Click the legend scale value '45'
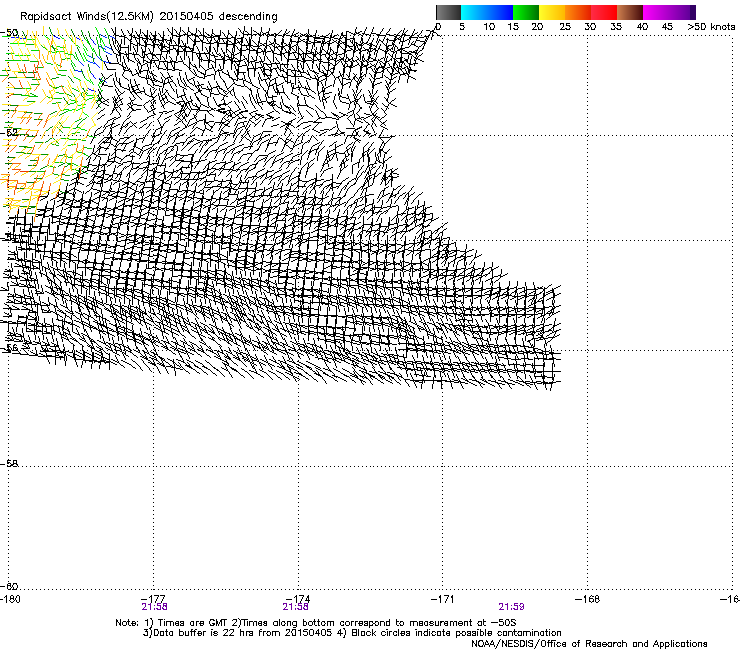This screenshot has width=740, height=650. (667, 27)
